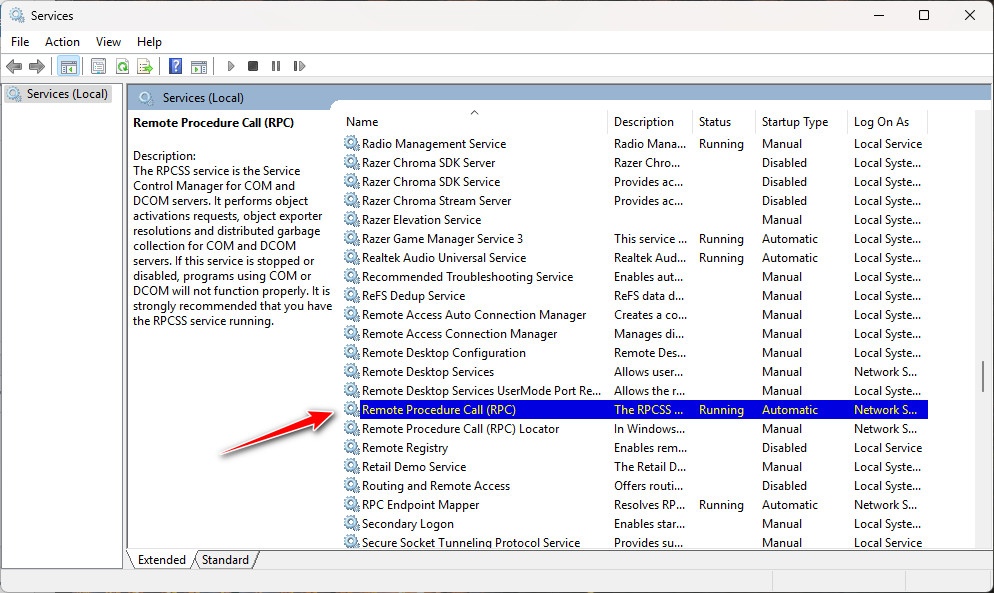Click gear icon of Remote Registry
This screenshot has height=593, width=994.
(352, 448)
